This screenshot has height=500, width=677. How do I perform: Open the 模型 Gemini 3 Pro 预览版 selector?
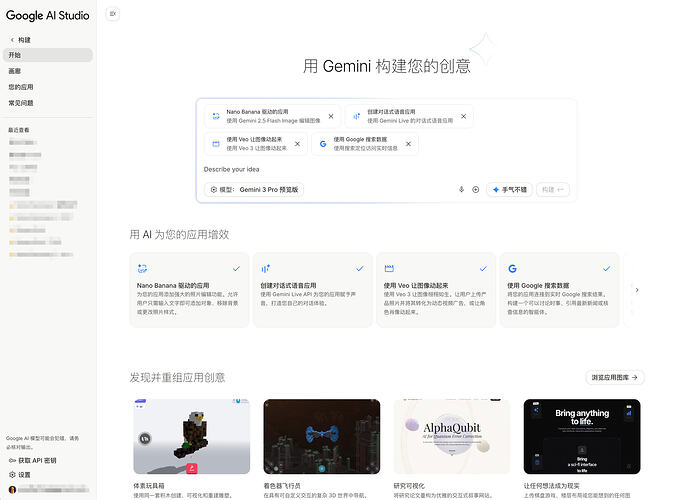(255, 189)
